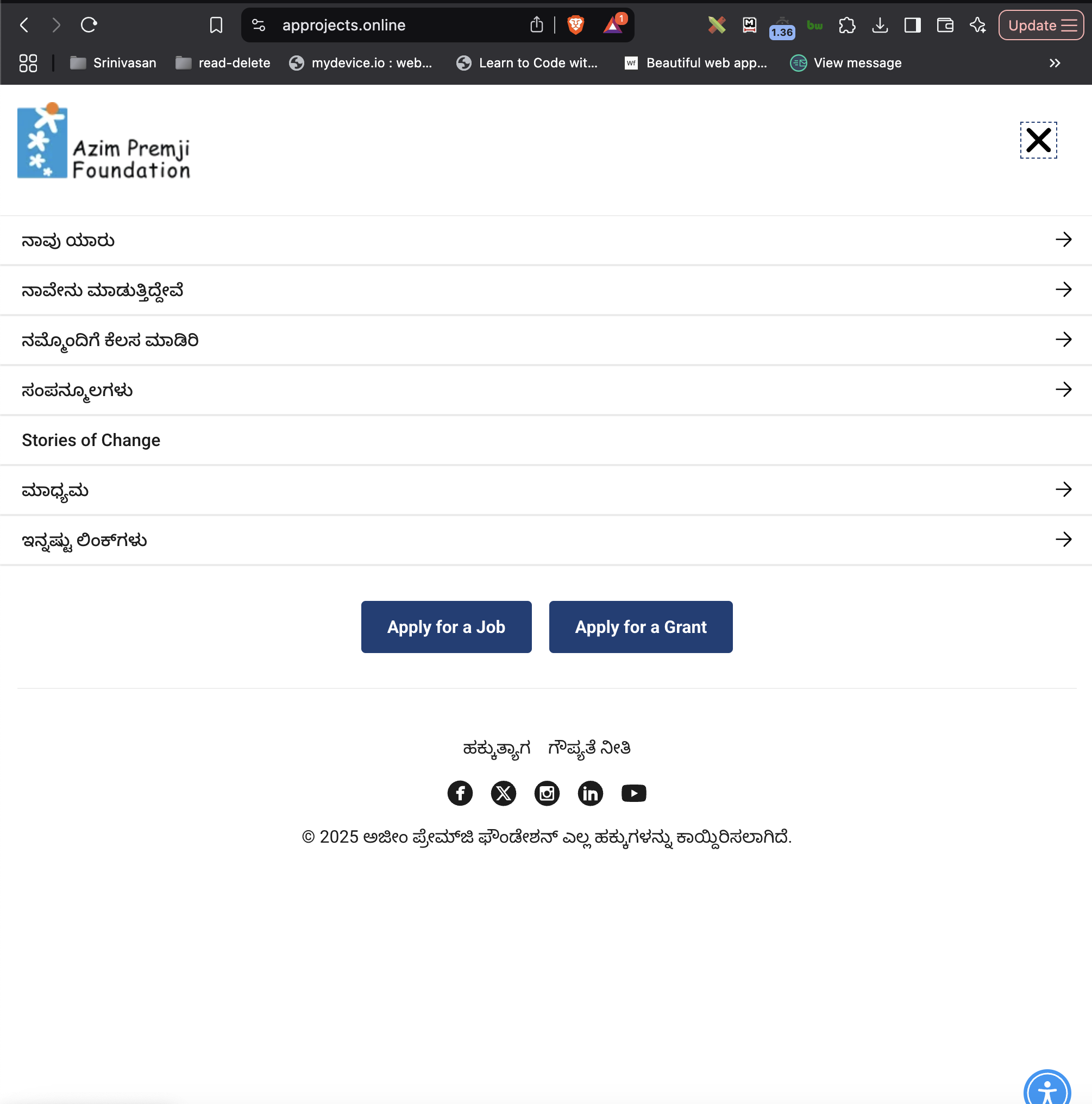Click the Apply for a Grant button
Image resolution: width=1092 pixels, height=1104 pixels.
point(641,626)
